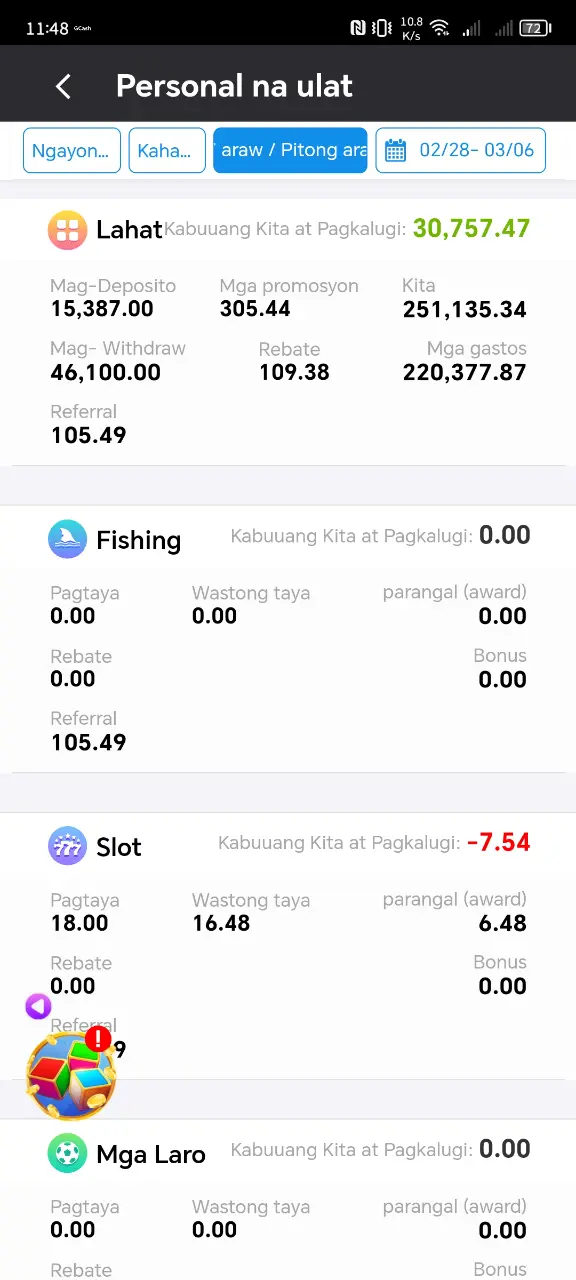This screenshot has height=1280, width=576.
Task: Tap the Fishing section heading
Action: pyautogui.click(x=139, y=541)
